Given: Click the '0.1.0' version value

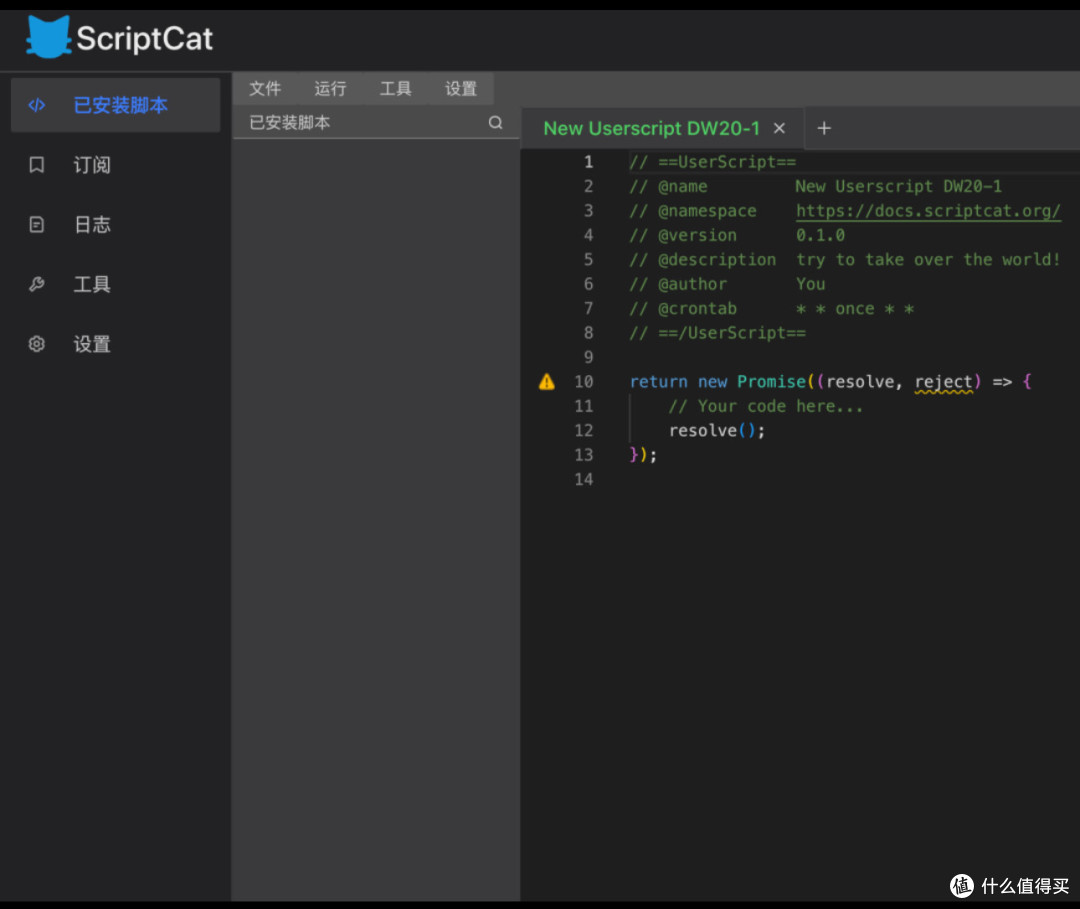Looking at the screenshot, I should (820, 236).
